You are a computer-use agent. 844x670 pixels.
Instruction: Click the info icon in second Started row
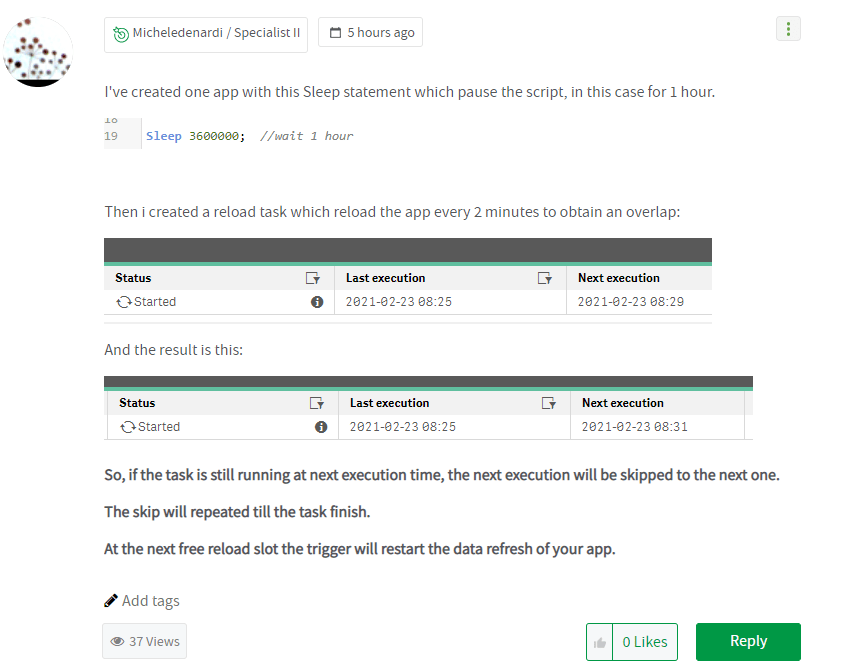[x=321, y=427]
